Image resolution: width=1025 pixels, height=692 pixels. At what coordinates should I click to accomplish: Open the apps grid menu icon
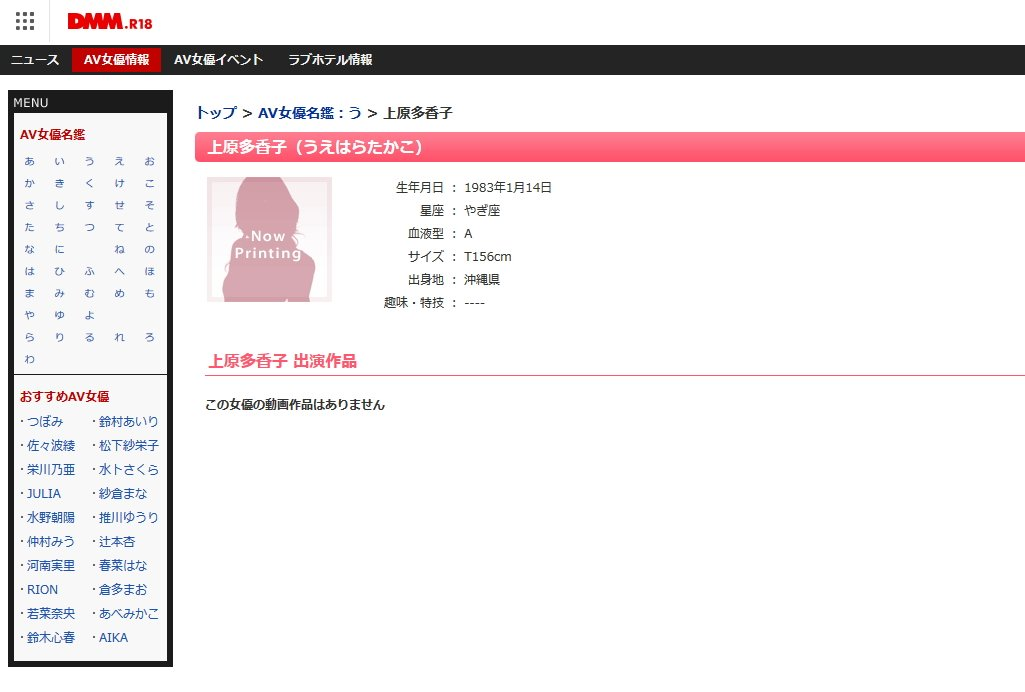[25, 21]
